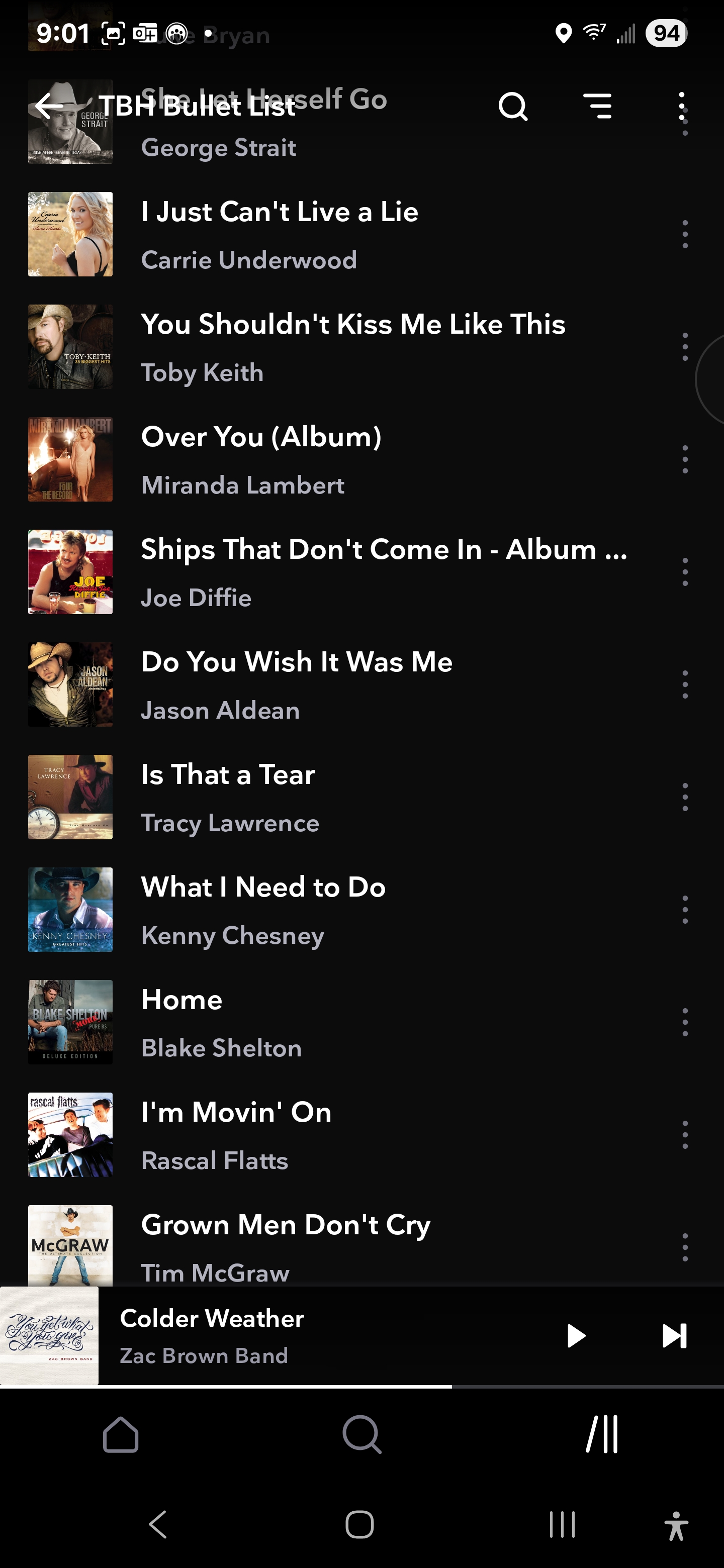Open playlist search magnifier icon
Viewport: 724px width, 1568px height.
point(513,107)
